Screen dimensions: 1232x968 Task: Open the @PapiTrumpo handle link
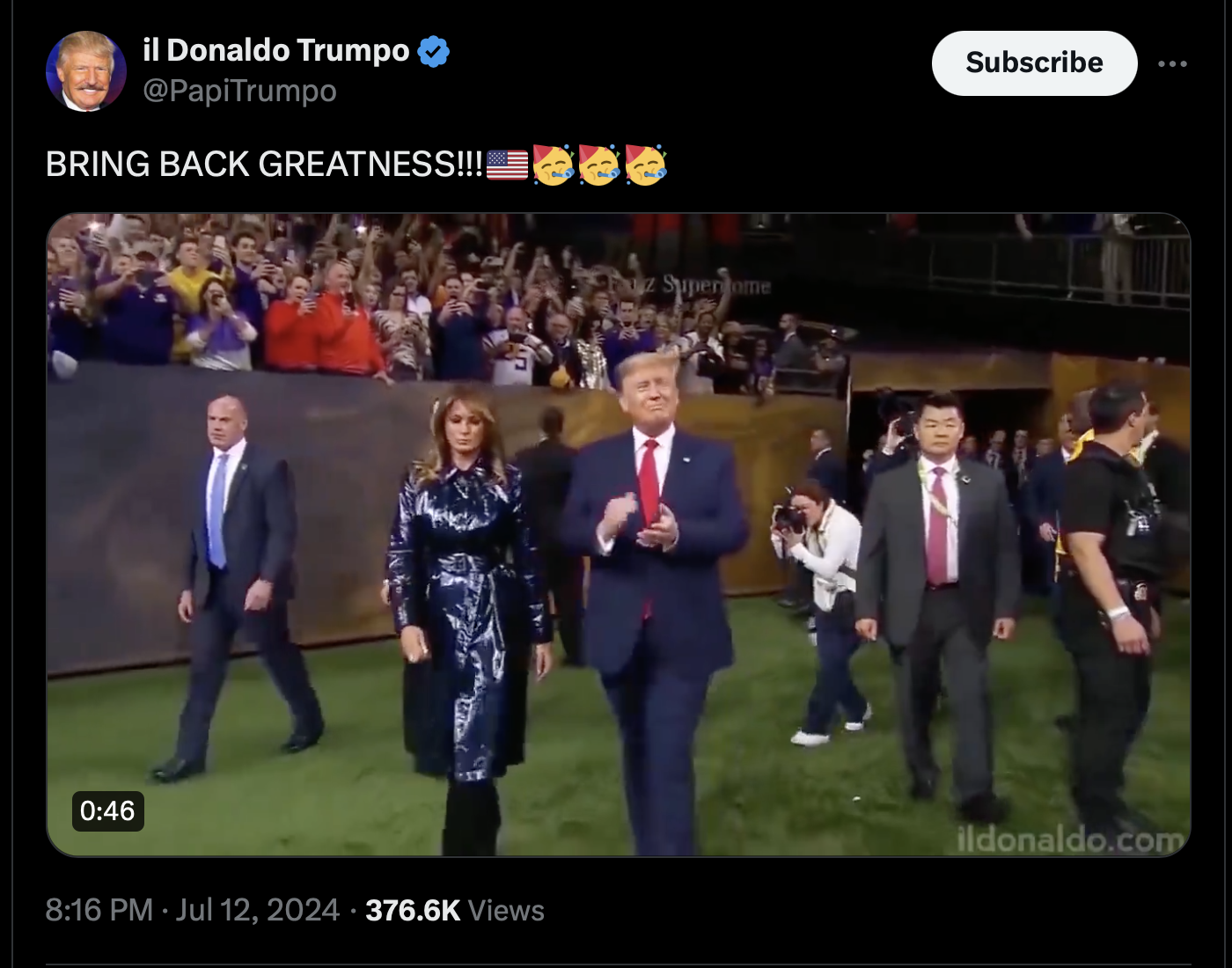239,91
